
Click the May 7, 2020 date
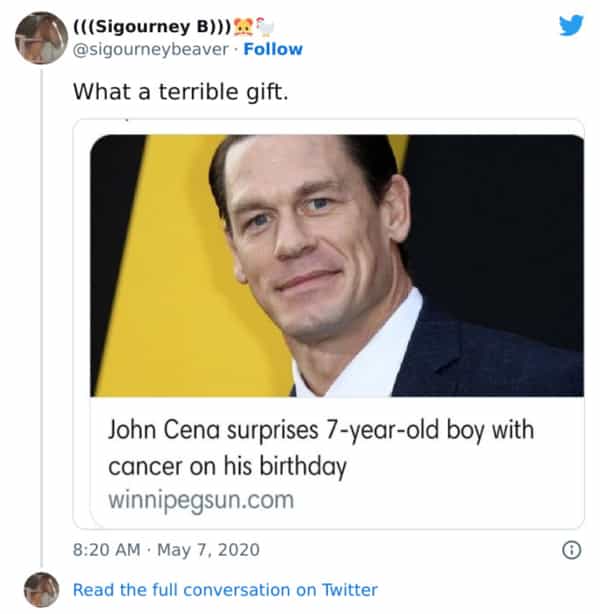pyautogui.click(x=209, y=549)
